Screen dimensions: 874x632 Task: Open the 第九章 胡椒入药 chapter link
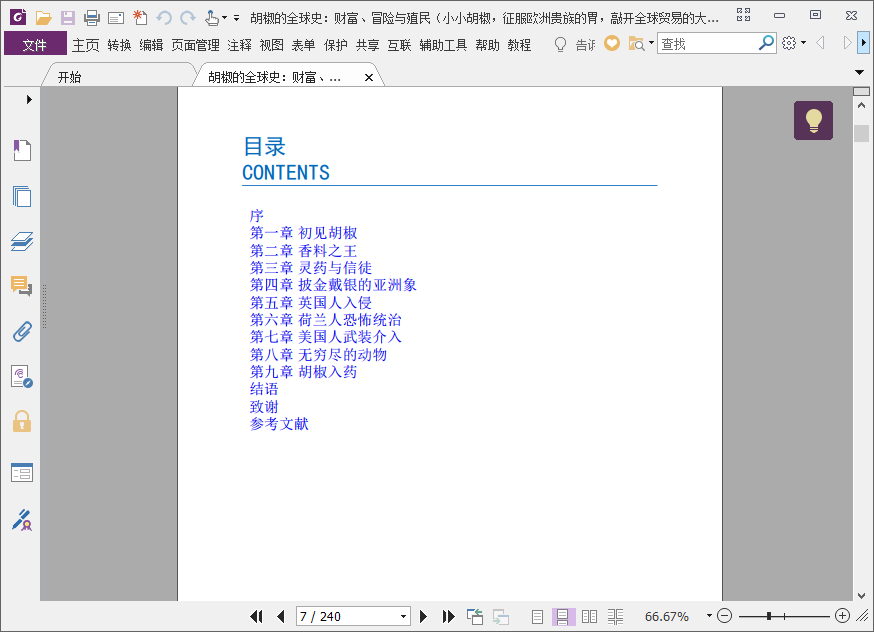point(303,372)
